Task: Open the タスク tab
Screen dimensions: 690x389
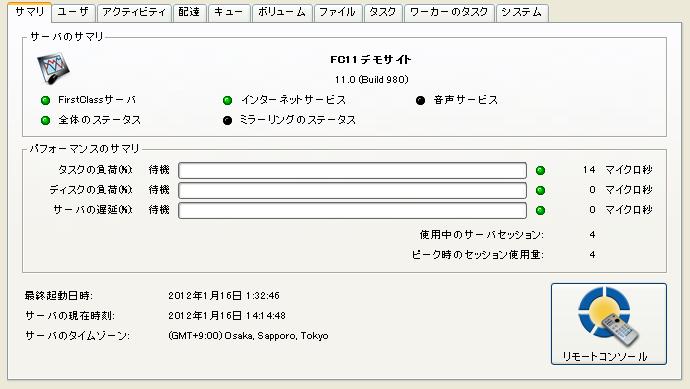Action: click(x=382, y=12)
